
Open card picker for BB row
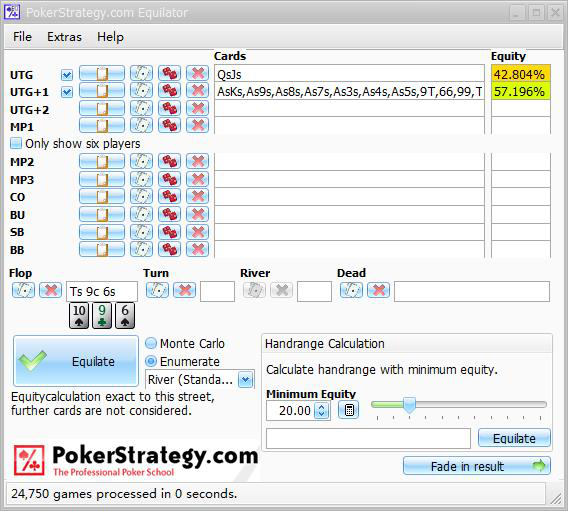pyautogui.click(x=142, y=249)
